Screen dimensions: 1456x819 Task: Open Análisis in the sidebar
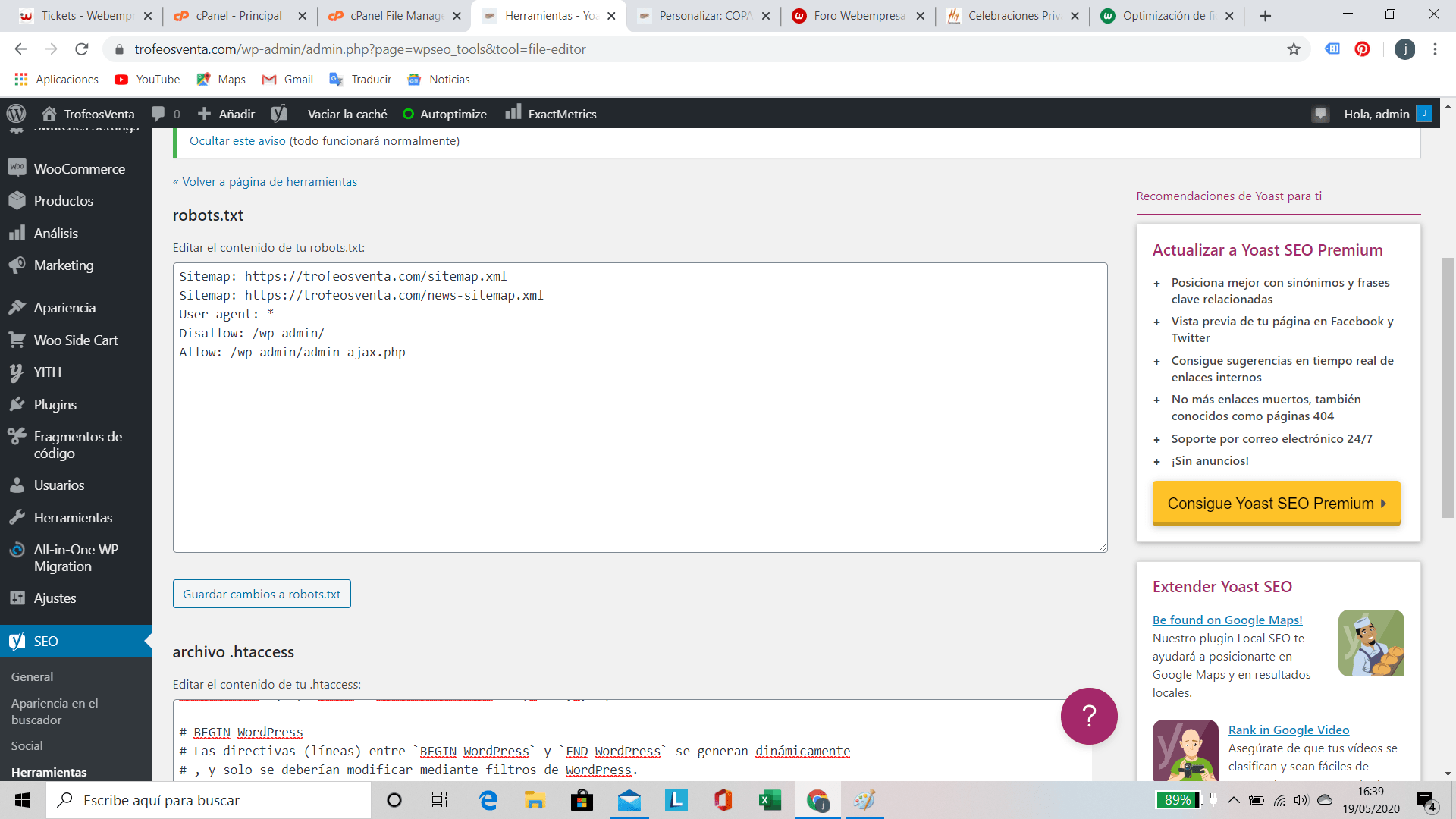[x=76, y=234]
